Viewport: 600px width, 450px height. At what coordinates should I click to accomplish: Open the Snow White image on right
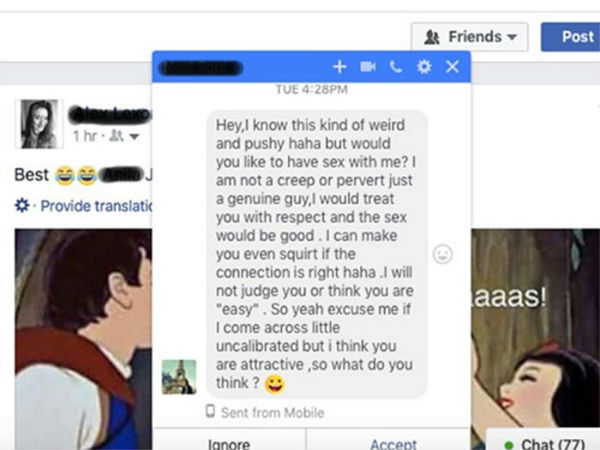pos(535,339)
